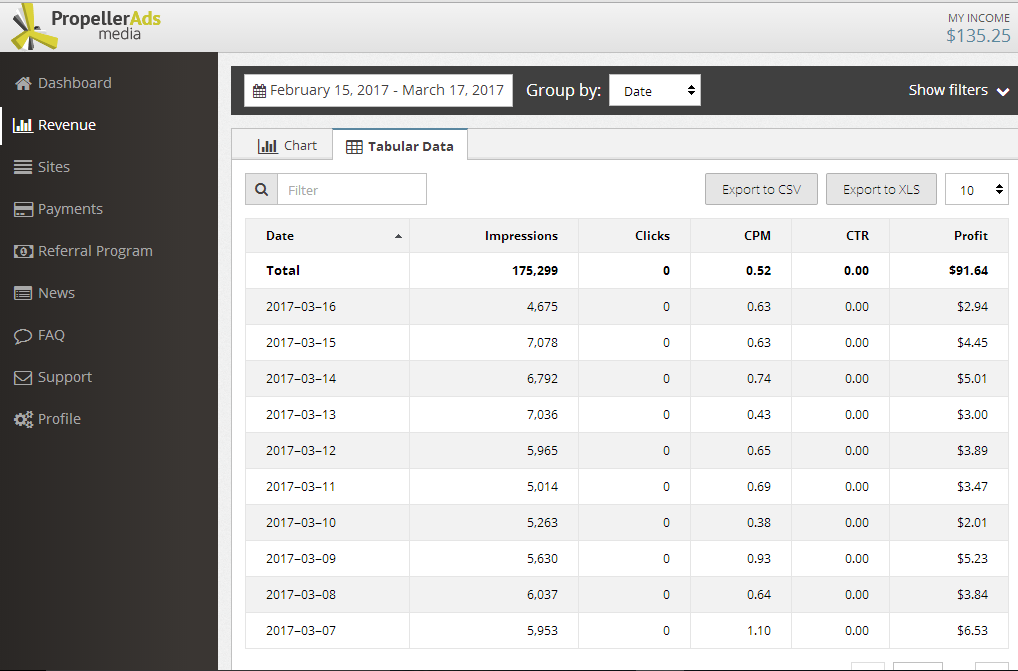Sort by the CTR column header
Viewport: 1018px width, 671px height.
857,236
